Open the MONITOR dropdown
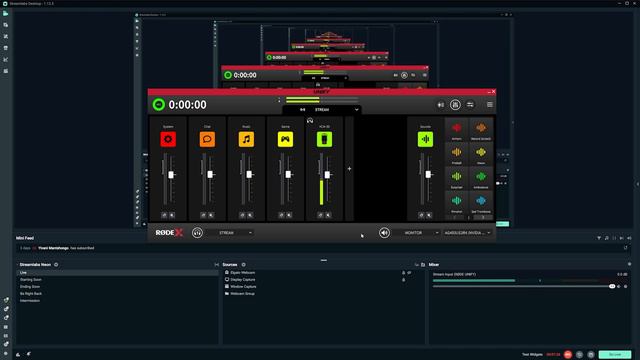Image resolution: width=640 pixels, height=360 pixels. point(416,233)
